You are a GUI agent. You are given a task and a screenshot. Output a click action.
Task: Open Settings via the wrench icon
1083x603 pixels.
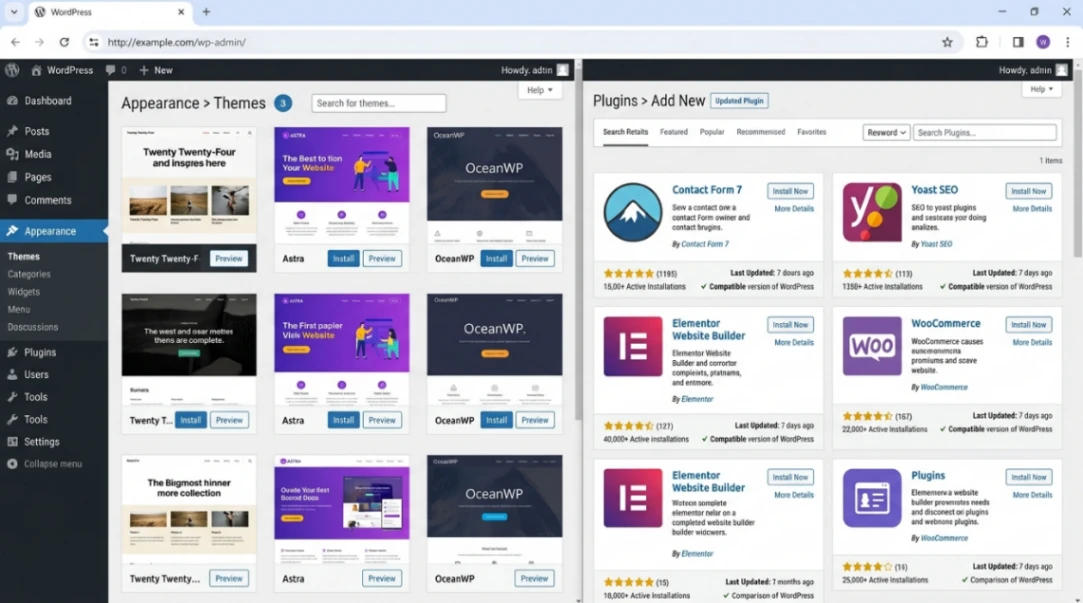pos(12,441)
